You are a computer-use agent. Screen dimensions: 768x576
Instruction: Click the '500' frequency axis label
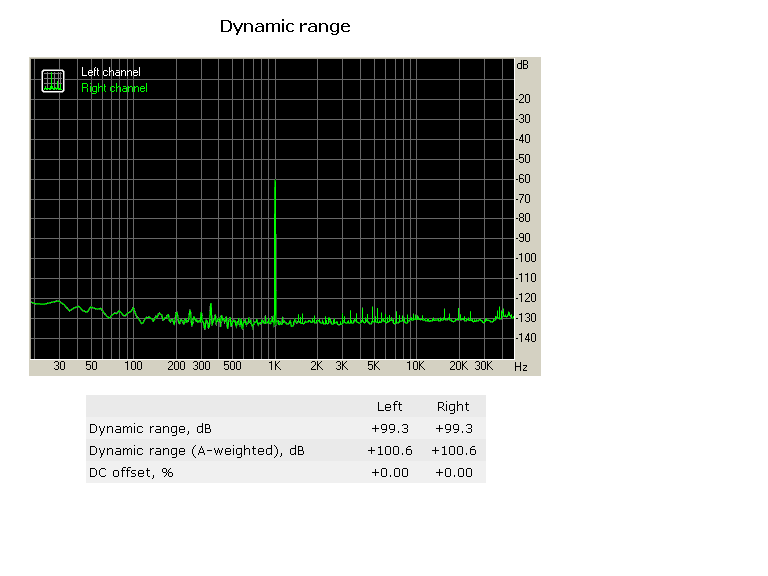[232, 366]
